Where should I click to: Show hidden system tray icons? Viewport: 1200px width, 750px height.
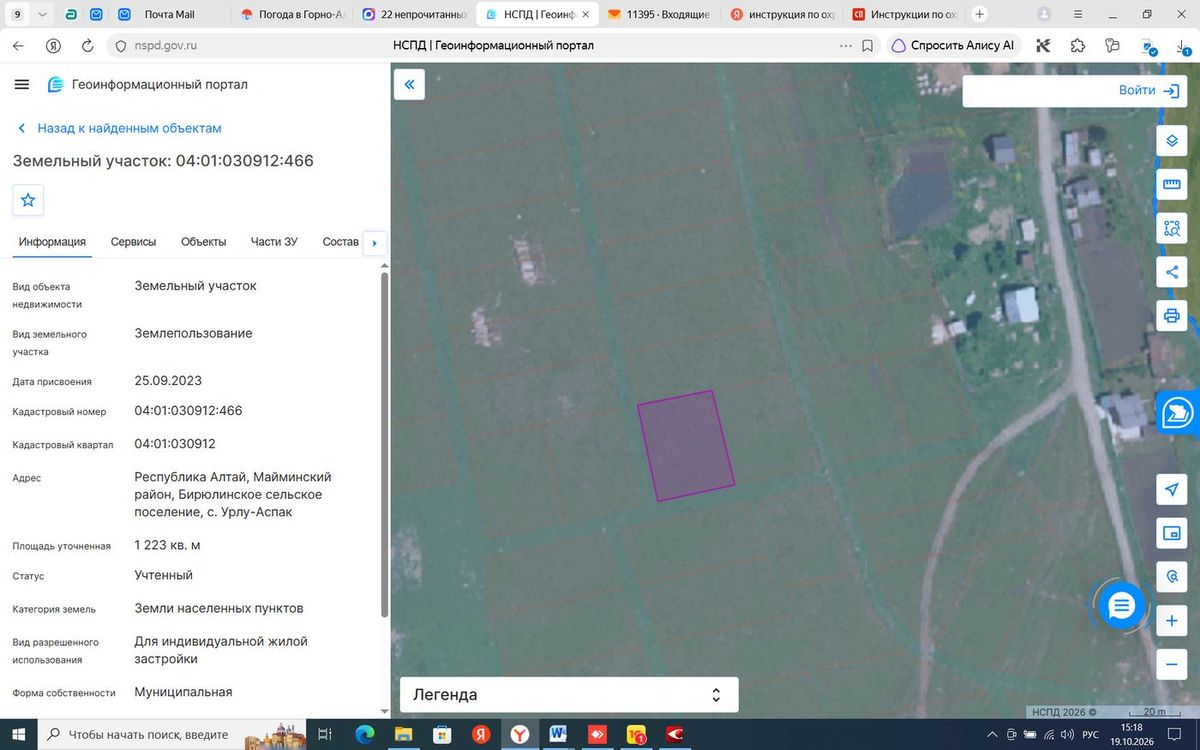point(991,734)
